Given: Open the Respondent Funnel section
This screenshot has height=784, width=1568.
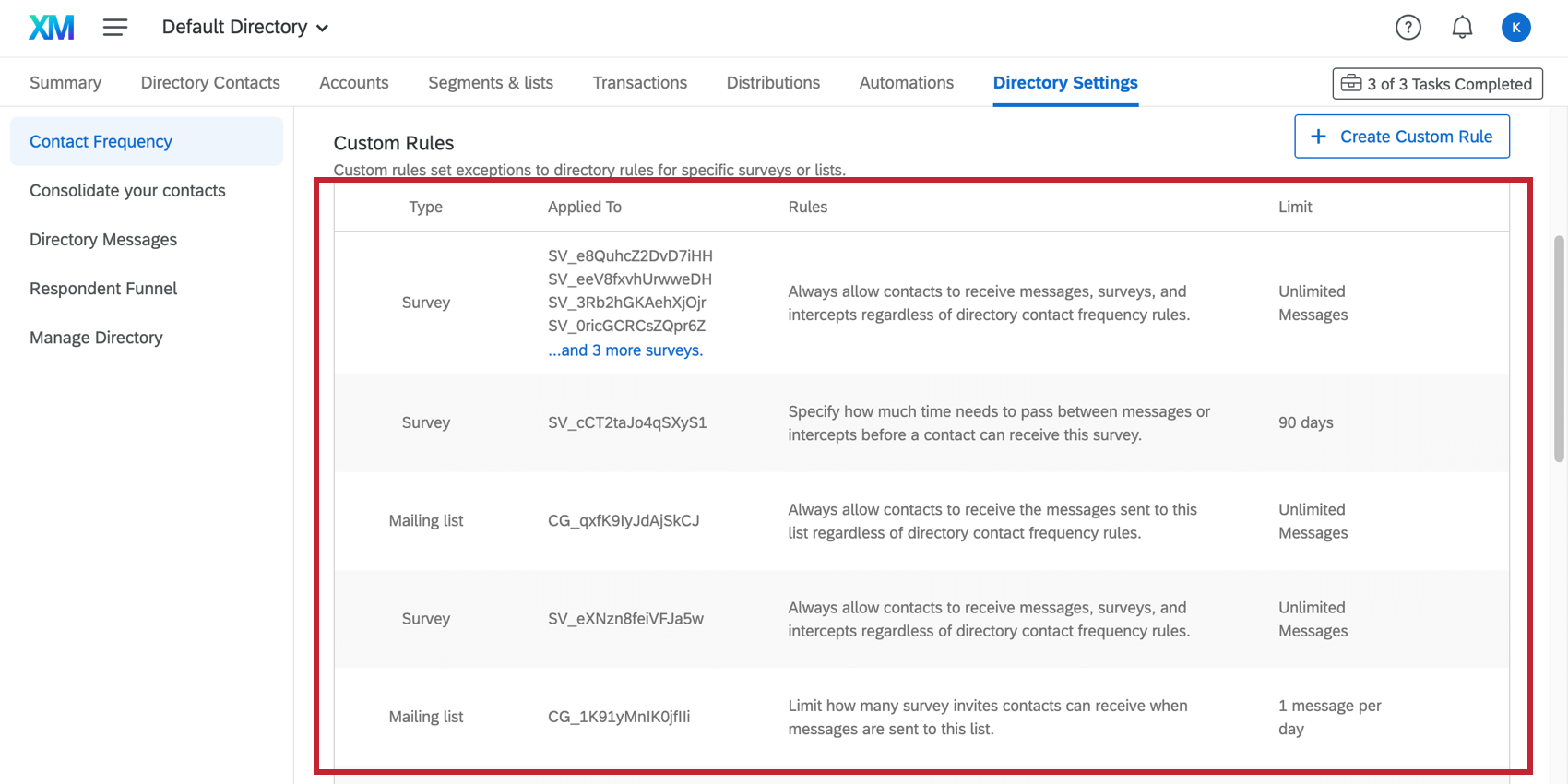Looking at the screenshot, I should [103, 289].
